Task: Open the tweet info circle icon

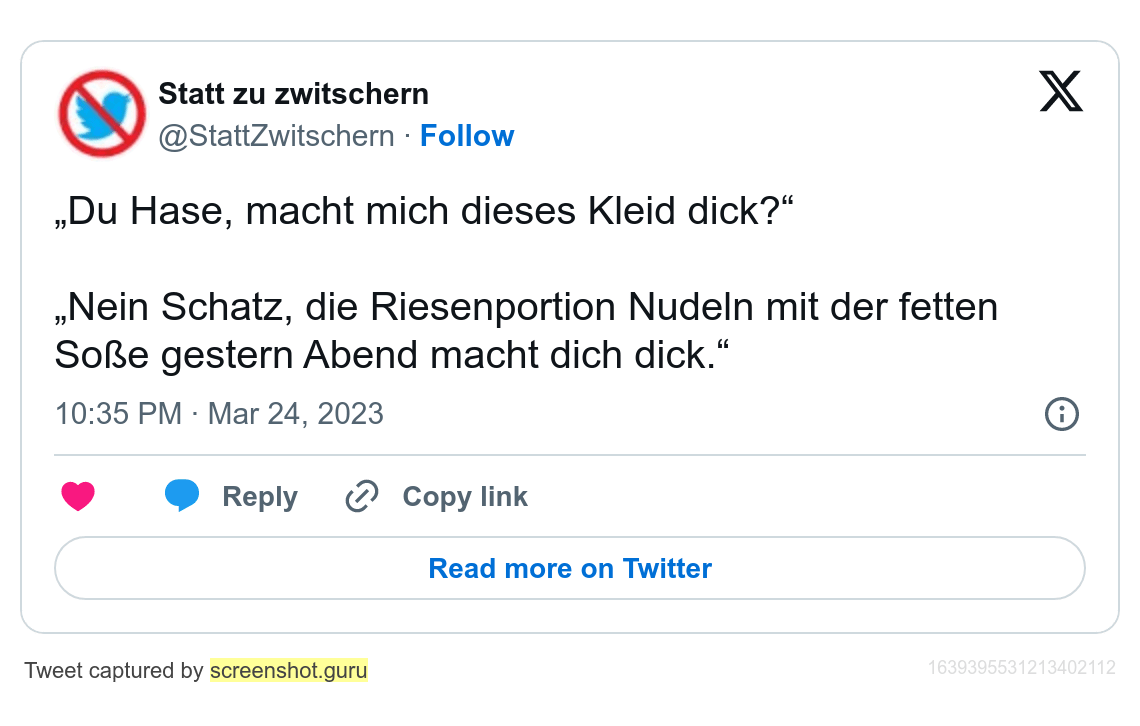Action: (1061, 414)
